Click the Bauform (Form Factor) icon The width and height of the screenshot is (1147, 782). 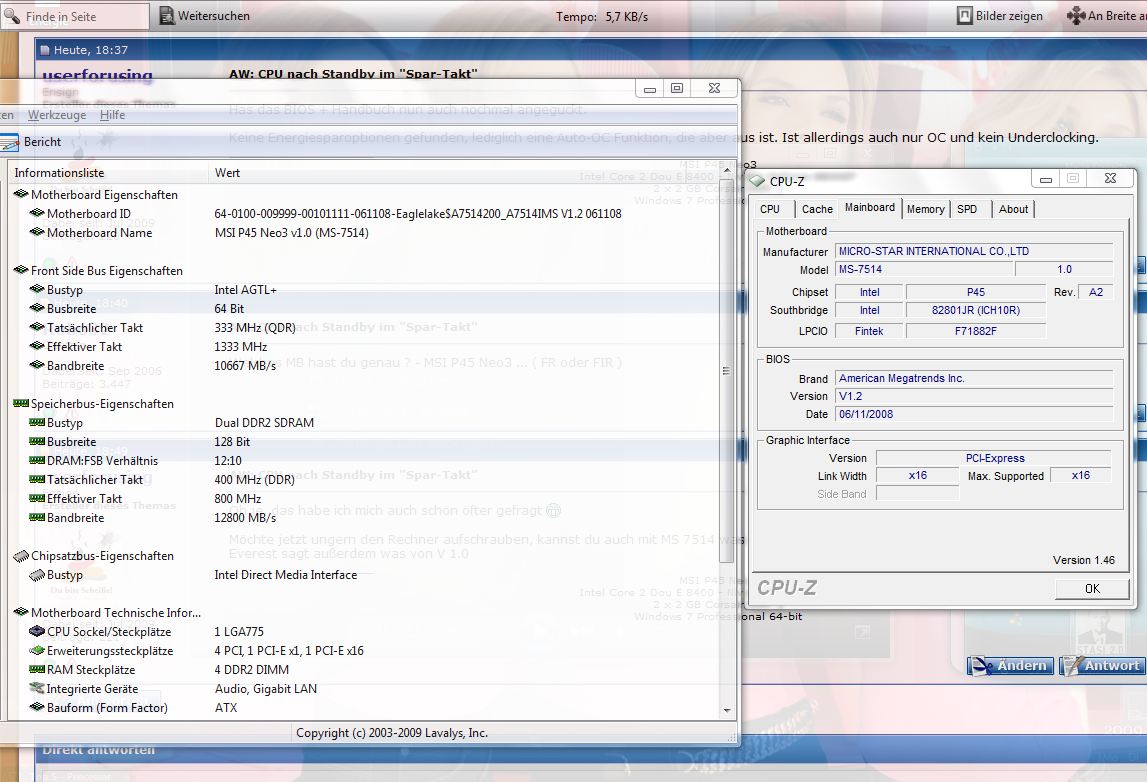pos(37,707)
